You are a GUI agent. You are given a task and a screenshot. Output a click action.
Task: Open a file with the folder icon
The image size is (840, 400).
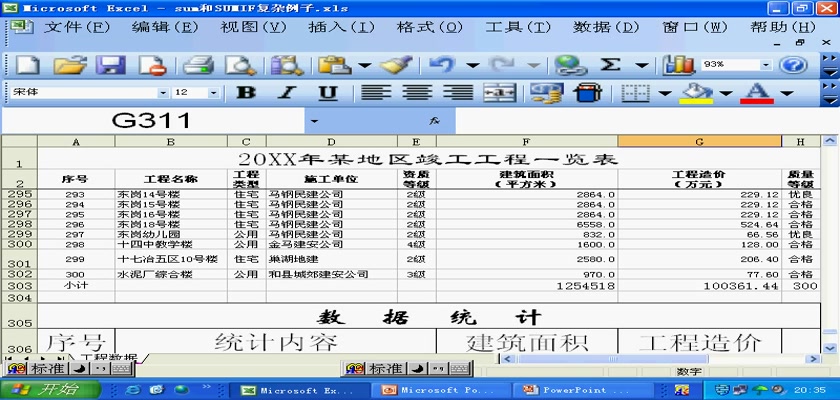point(69,65)
